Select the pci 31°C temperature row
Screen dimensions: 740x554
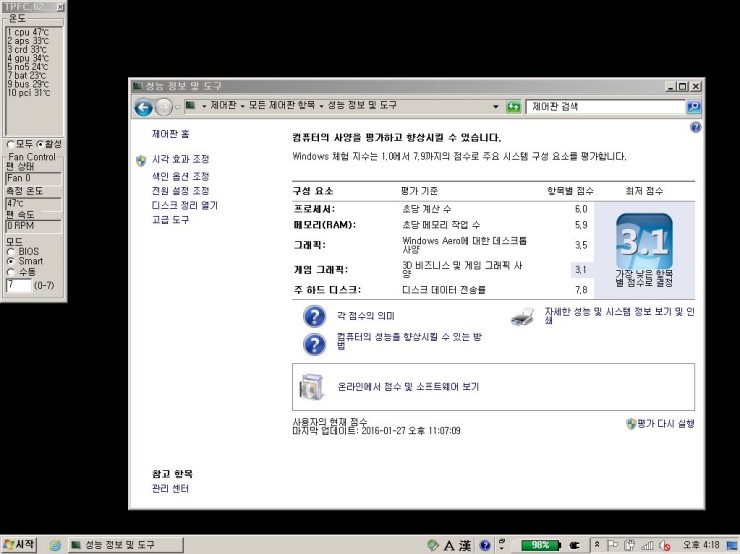point(29,92)
